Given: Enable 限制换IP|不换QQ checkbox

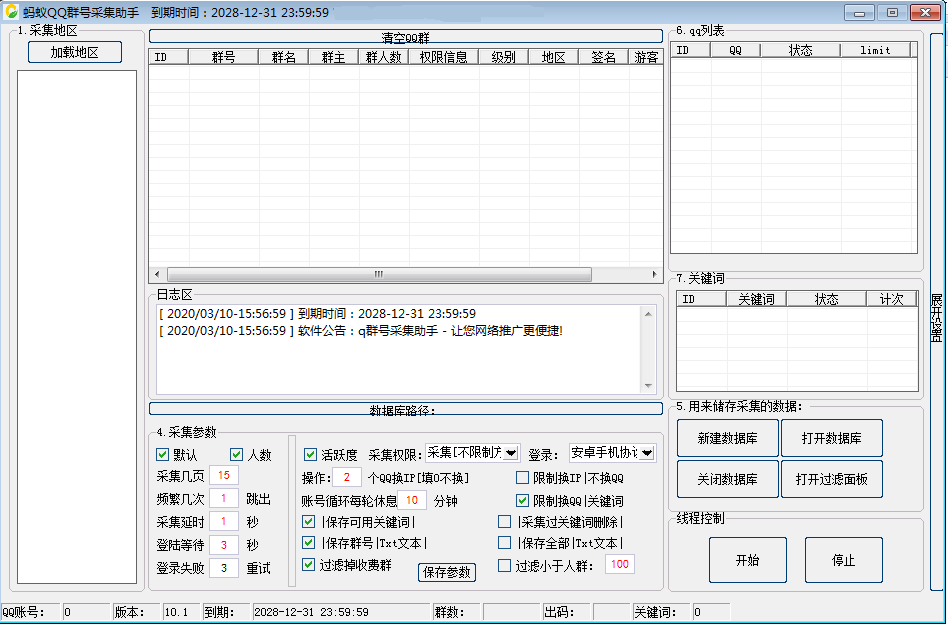Looking at the screenshot, I should [x=522, y=478].
